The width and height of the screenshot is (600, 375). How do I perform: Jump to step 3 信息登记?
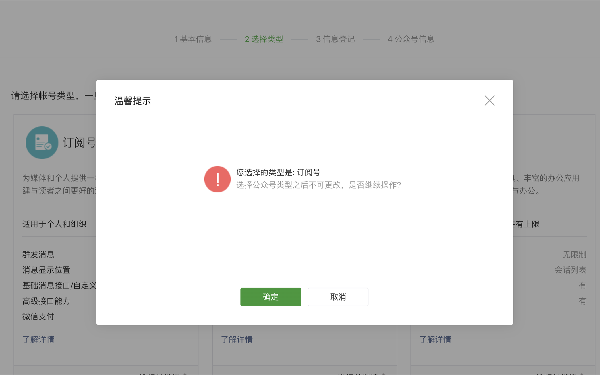336,39
